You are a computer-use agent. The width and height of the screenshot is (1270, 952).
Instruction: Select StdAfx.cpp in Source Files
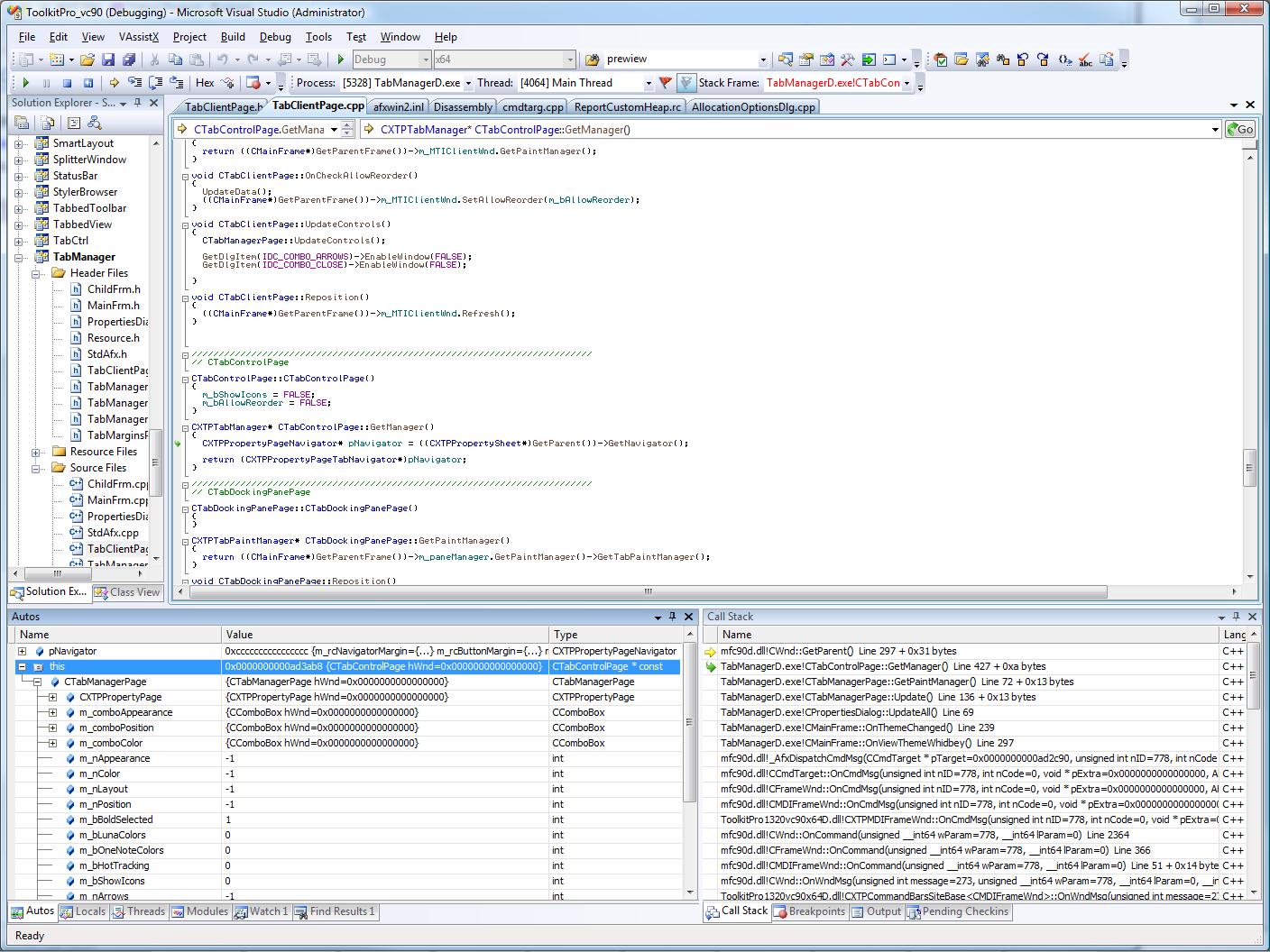pos(113,533)
